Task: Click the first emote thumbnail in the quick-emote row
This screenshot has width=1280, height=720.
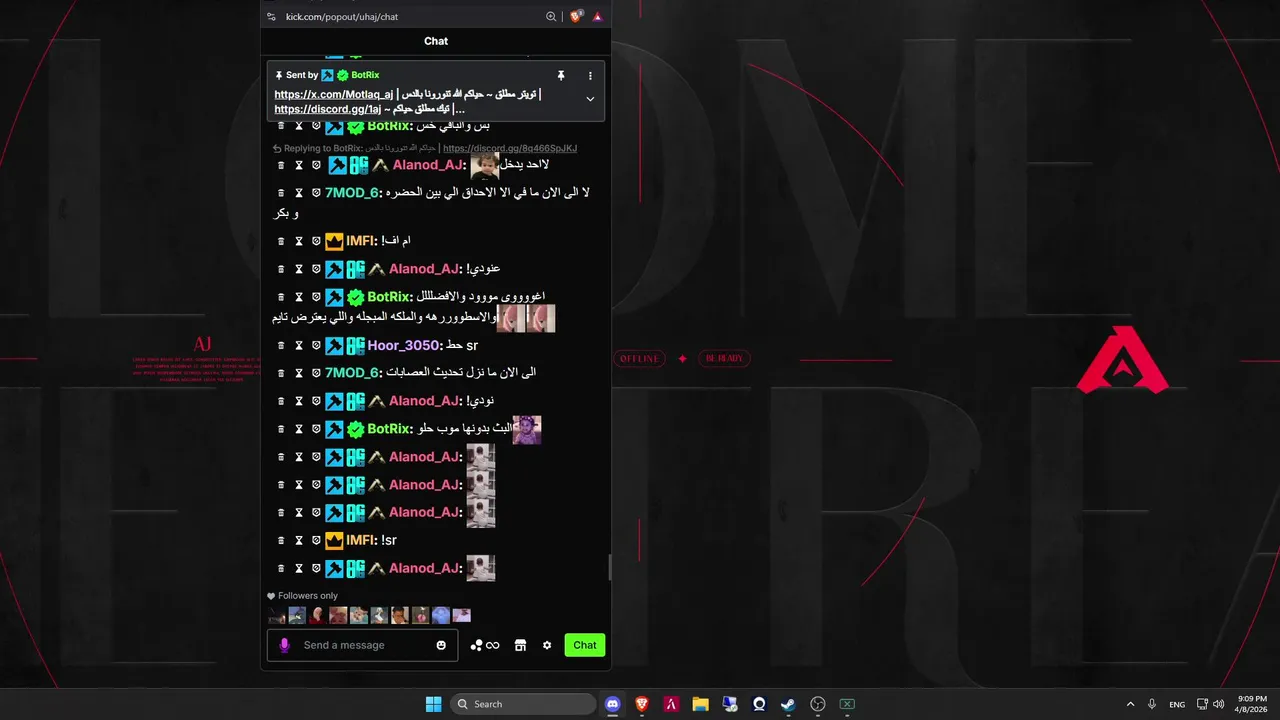Action: pyautogui.click(x=276, y=615)
